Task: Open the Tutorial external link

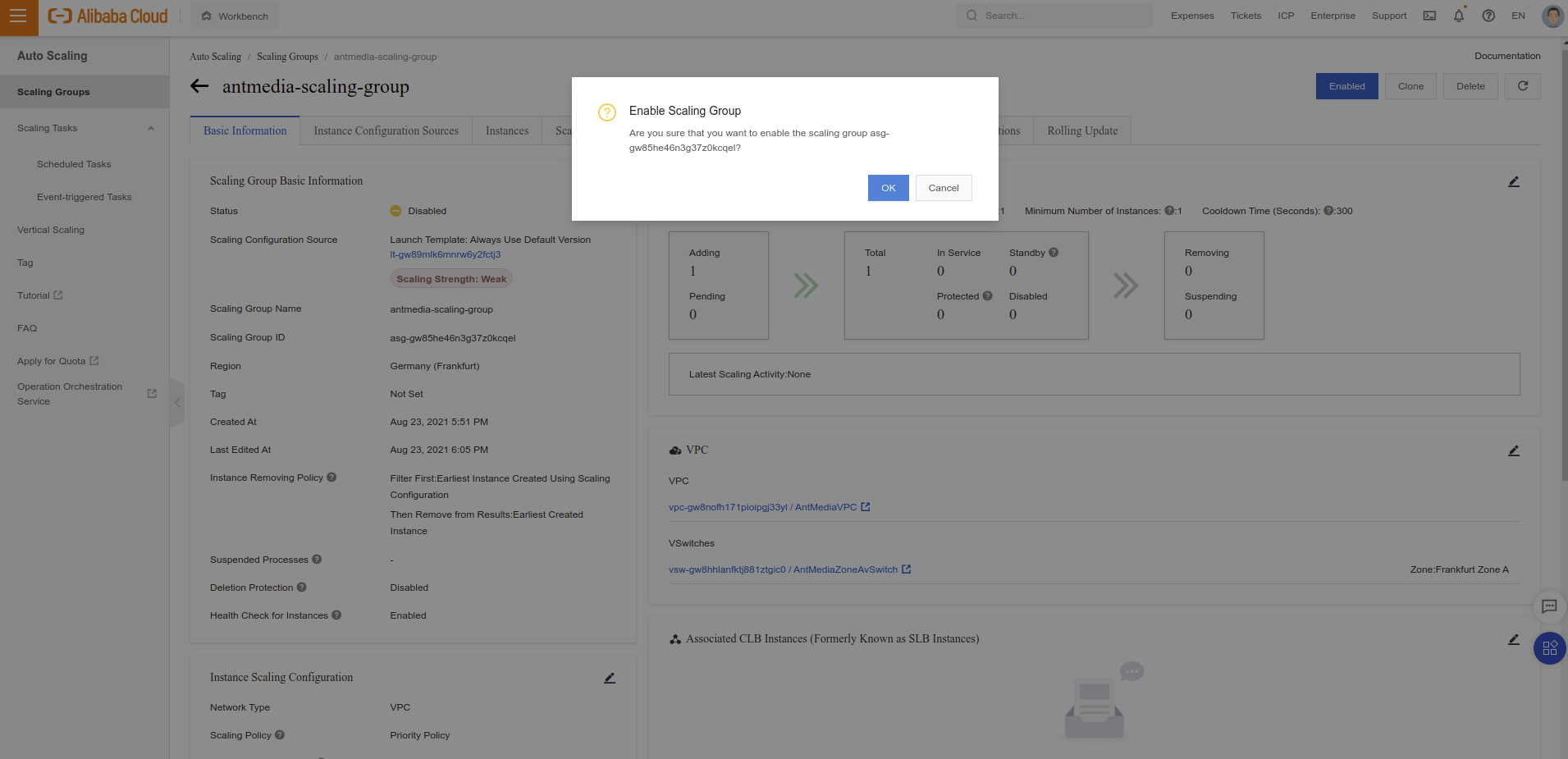Action: [40, 295]
